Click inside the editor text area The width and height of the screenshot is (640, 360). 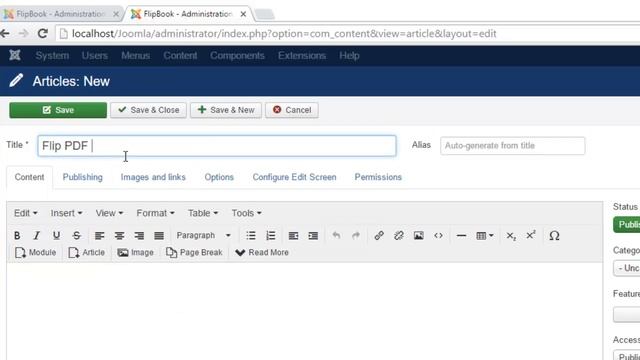coord(304,310)
